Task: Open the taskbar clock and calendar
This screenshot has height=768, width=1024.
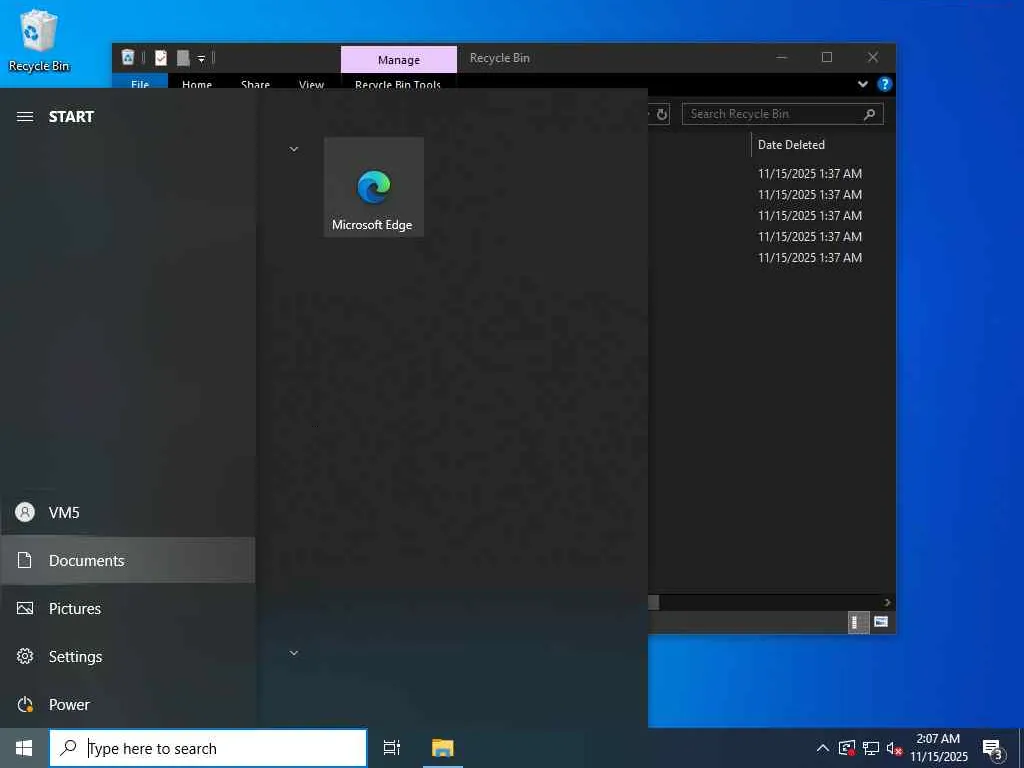Action: pyautogui.click(x=938, y=748)
